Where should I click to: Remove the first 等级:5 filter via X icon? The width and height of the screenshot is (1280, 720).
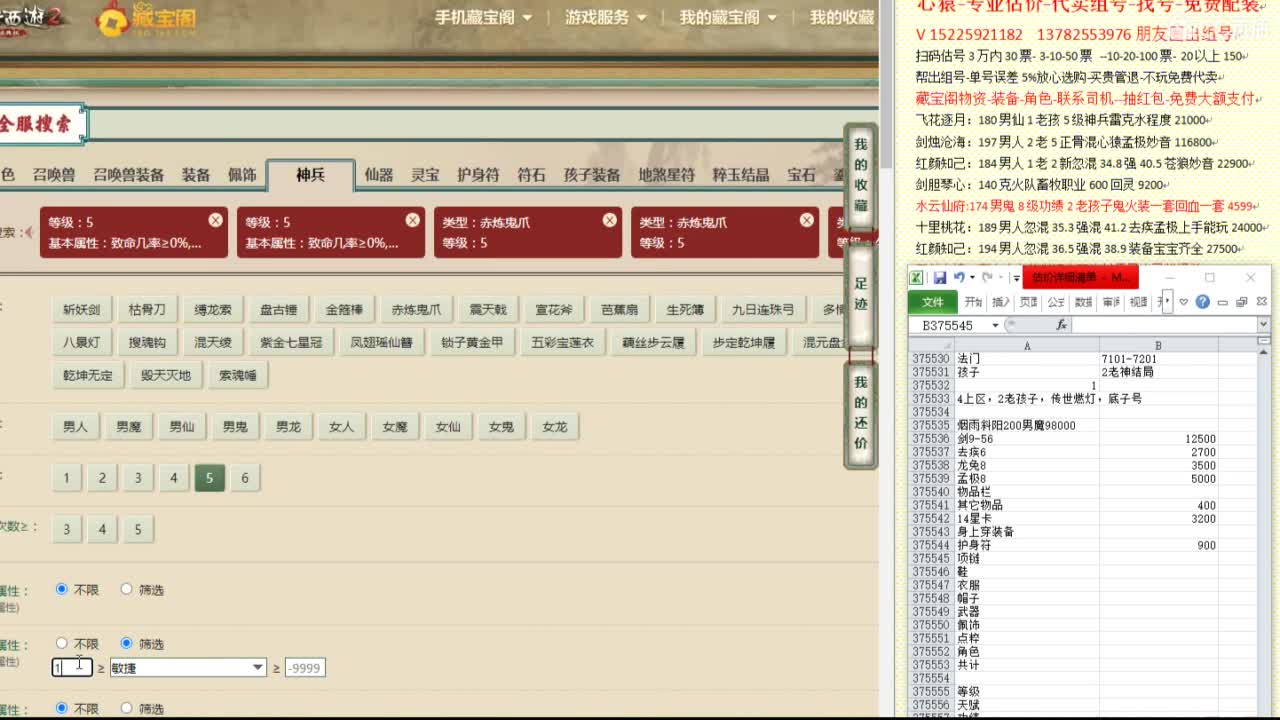216,219
